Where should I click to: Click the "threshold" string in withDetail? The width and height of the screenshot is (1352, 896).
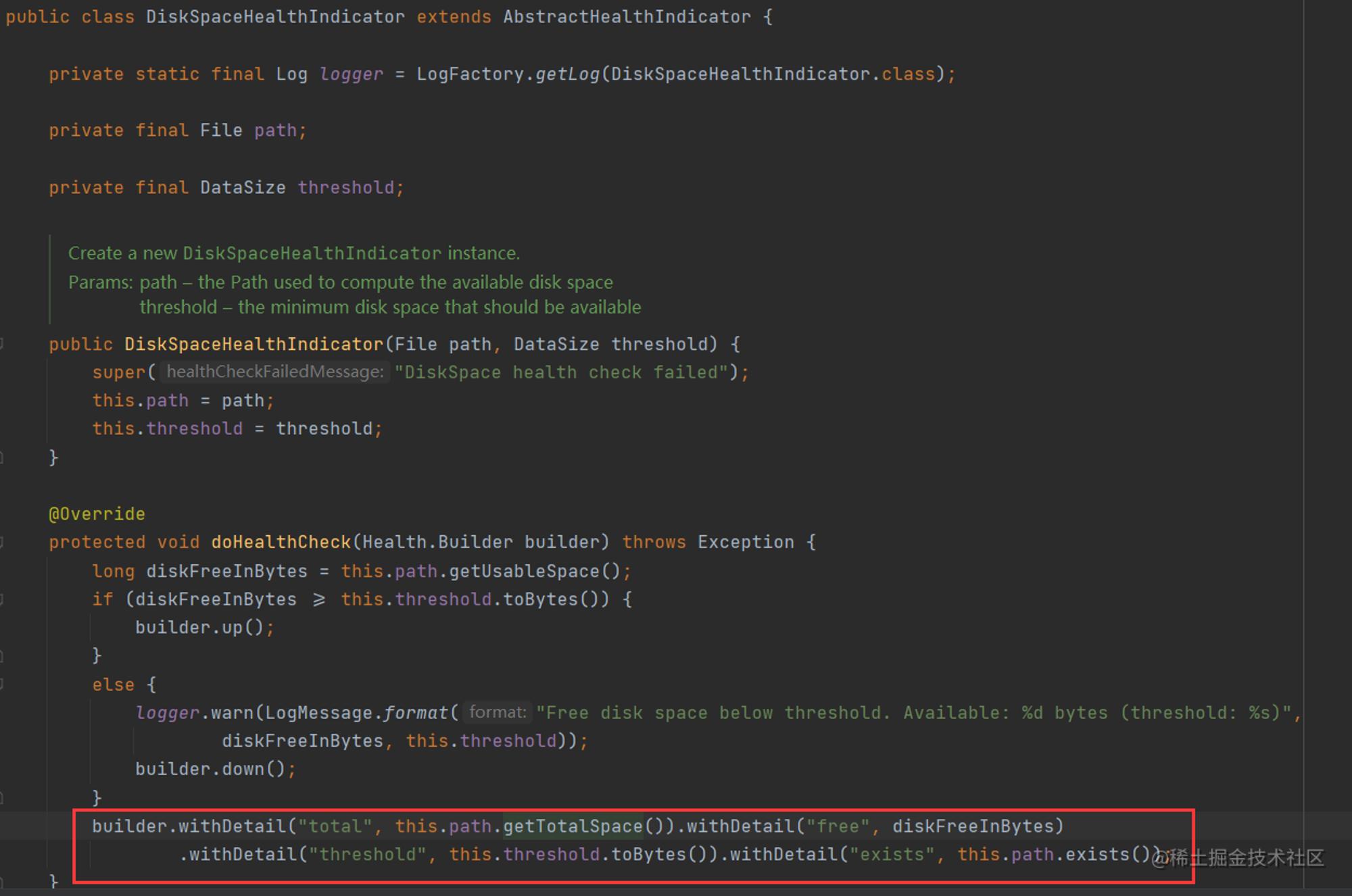[x=368, y=854]
